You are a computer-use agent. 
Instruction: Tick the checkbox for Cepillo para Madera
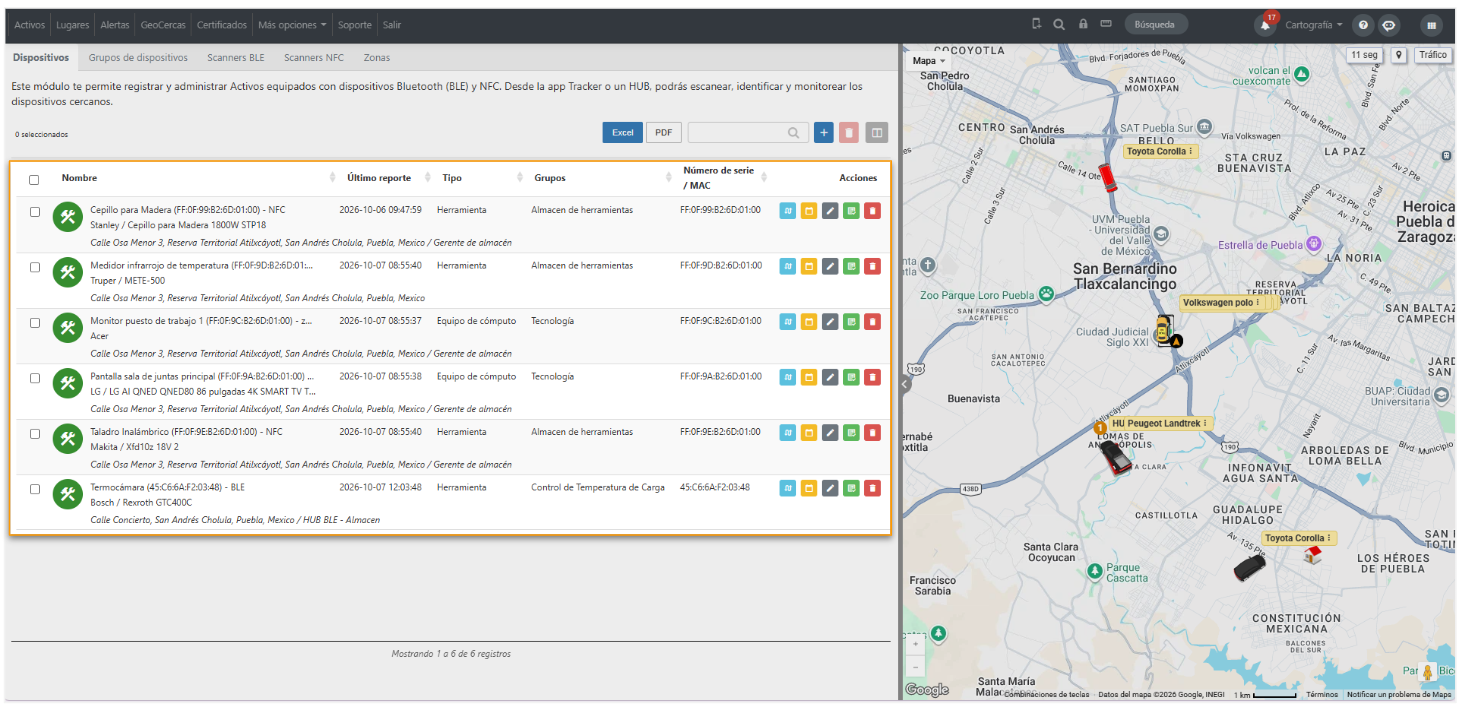[35, 212]
